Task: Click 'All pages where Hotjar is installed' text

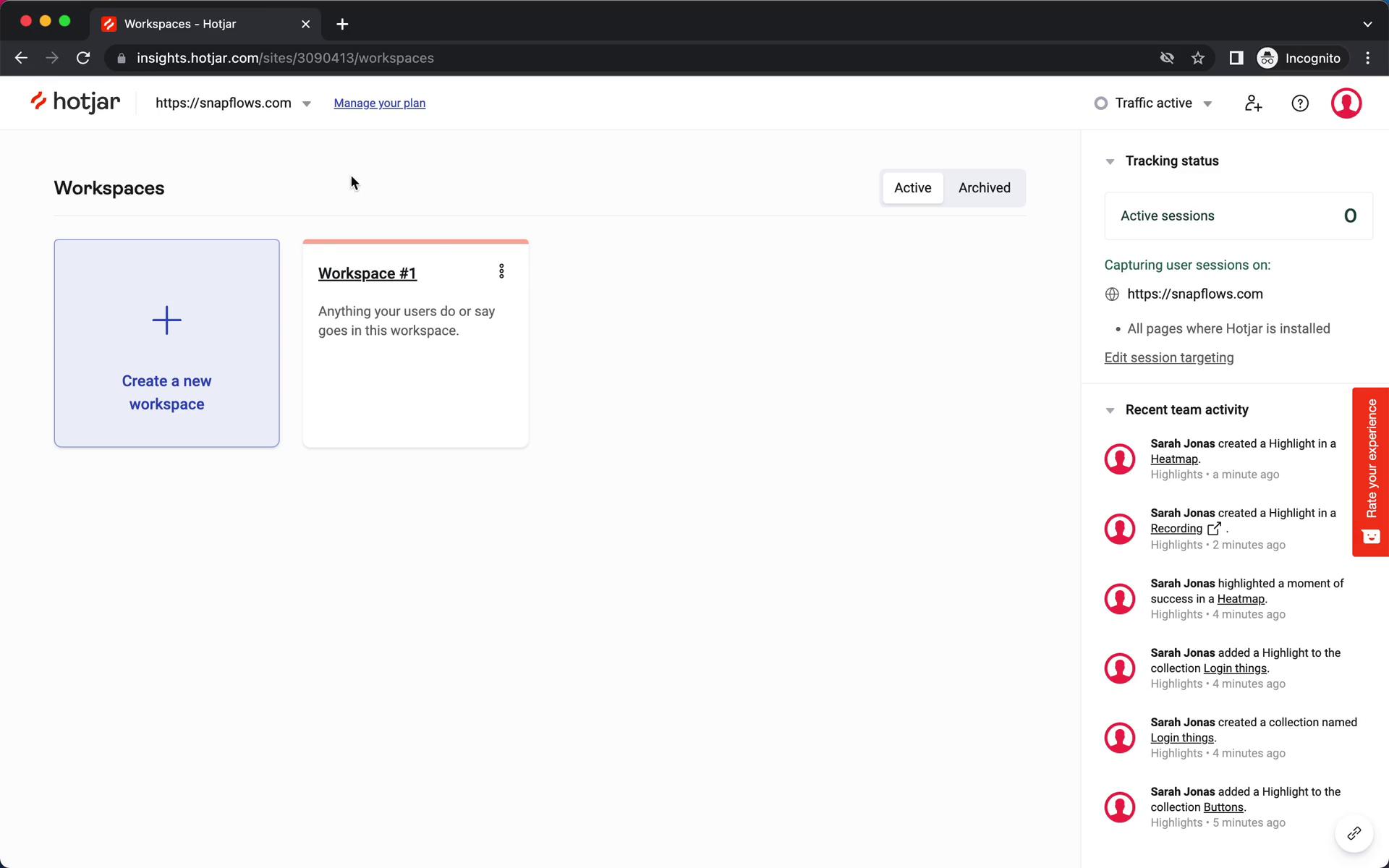Action: [1228, 328]
